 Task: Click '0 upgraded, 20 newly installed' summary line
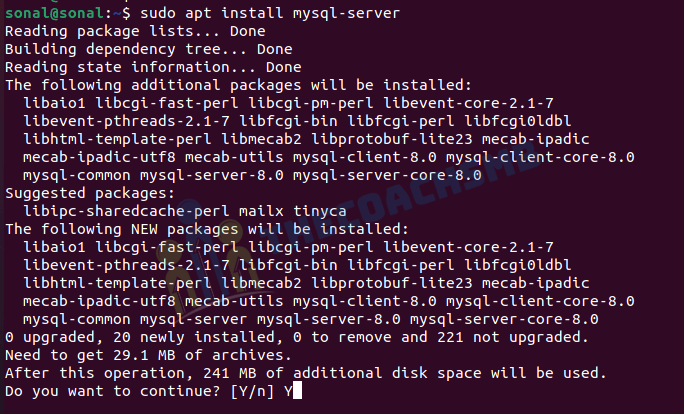pos(297,337)
